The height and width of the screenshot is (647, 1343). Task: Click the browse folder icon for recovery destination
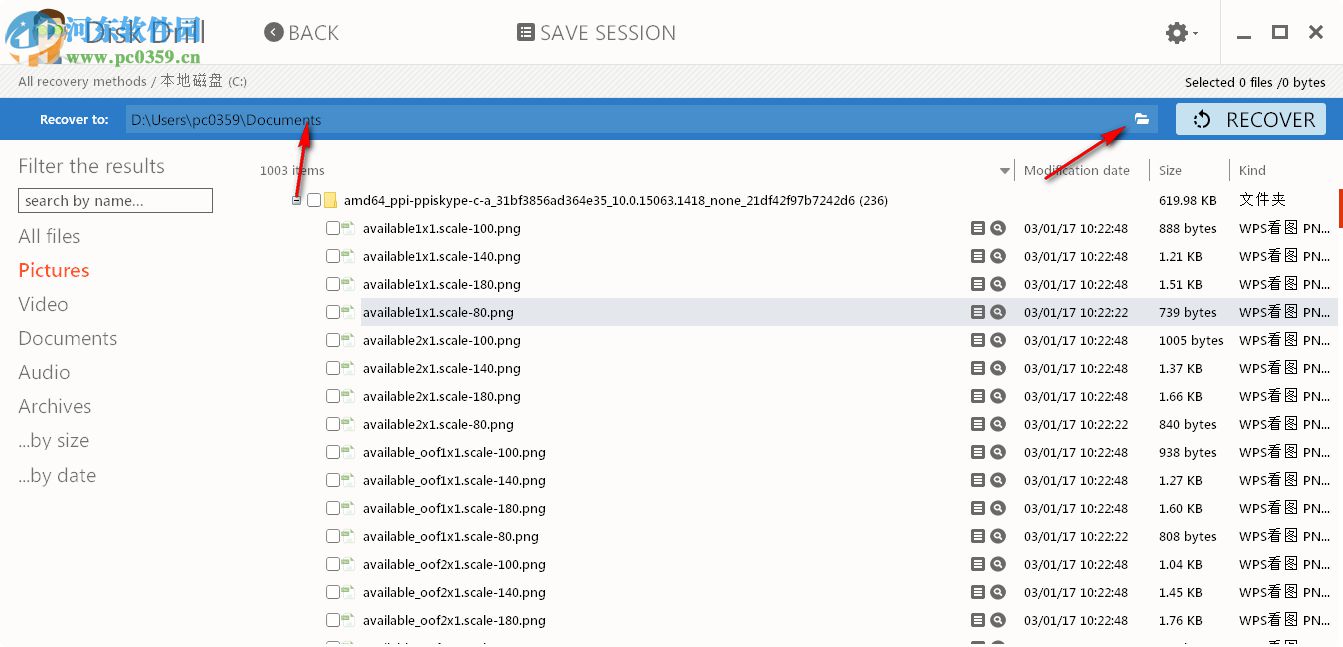1142,119
